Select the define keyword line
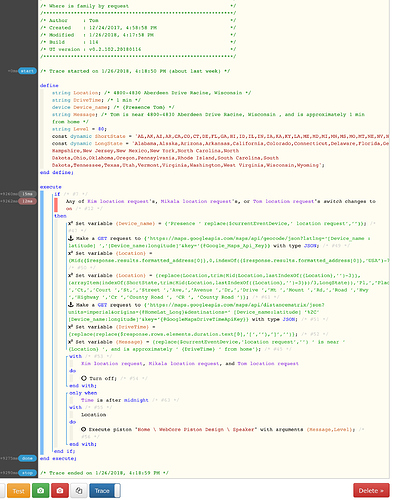 pyautogui.click(x=49, y=86)
